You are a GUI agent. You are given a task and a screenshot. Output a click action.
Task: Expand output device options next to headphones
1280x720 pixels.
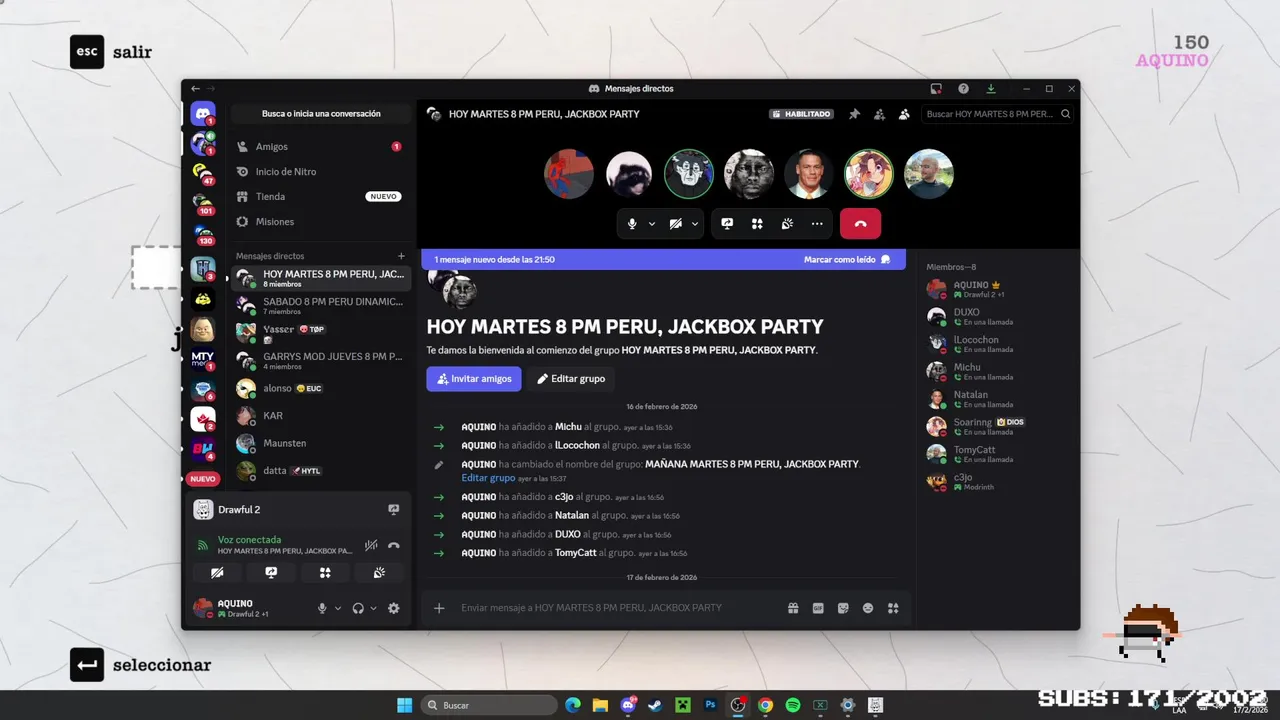coord(374,608)
